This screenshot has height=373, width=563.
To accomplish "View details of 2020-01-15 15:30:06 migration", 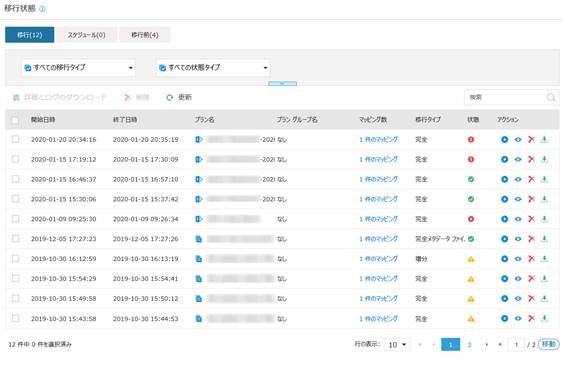I will tap(518, 199).
